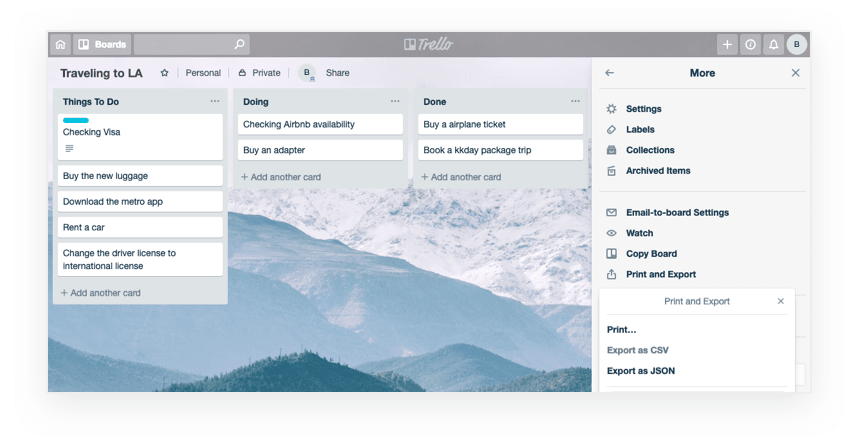Viewport: 858px width, 447px height.
Task: Open the Checking Visa card
Action: (x=140, y=137)
